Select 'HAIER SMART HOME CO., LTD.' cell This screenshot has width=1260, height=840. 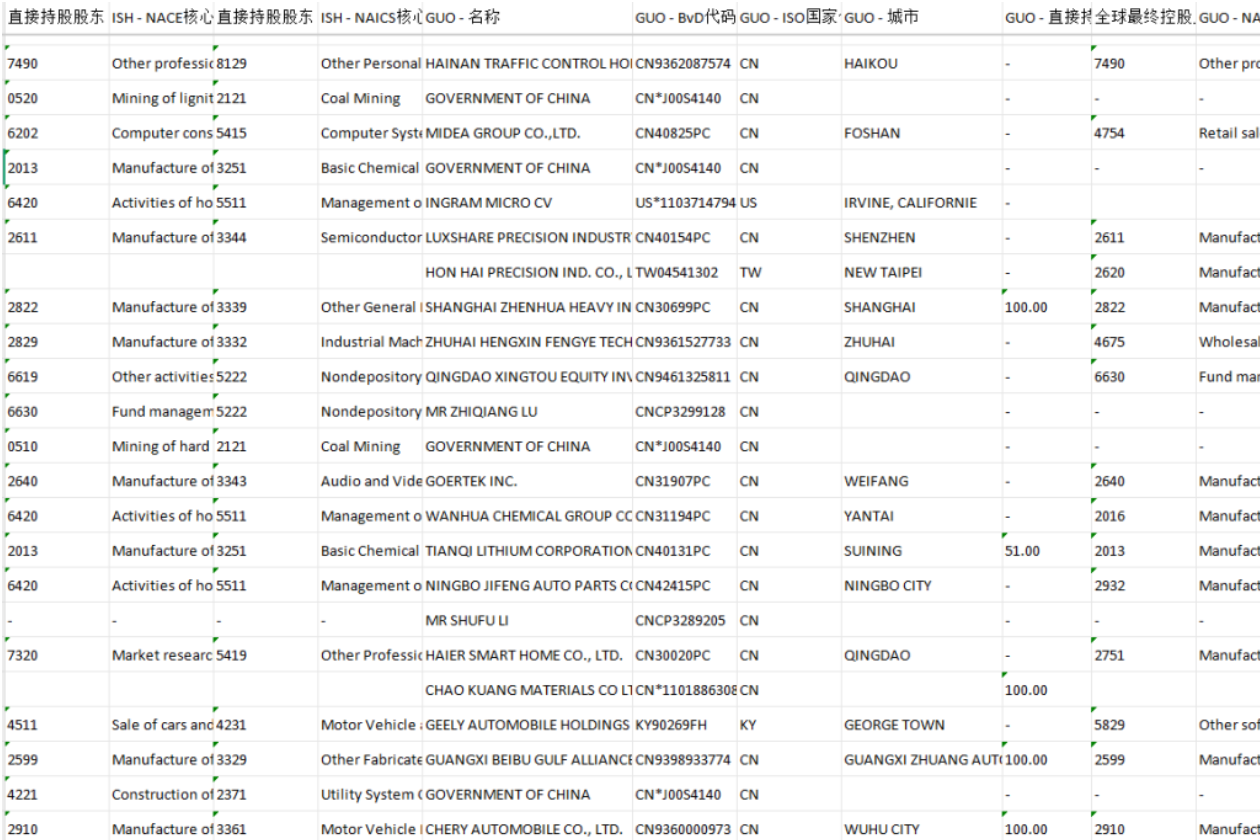[527, 656]
